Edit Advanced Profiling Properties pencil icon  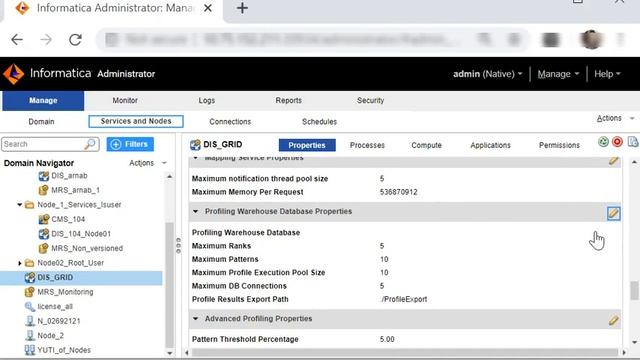pyautogui.click(x=613, y=320)
